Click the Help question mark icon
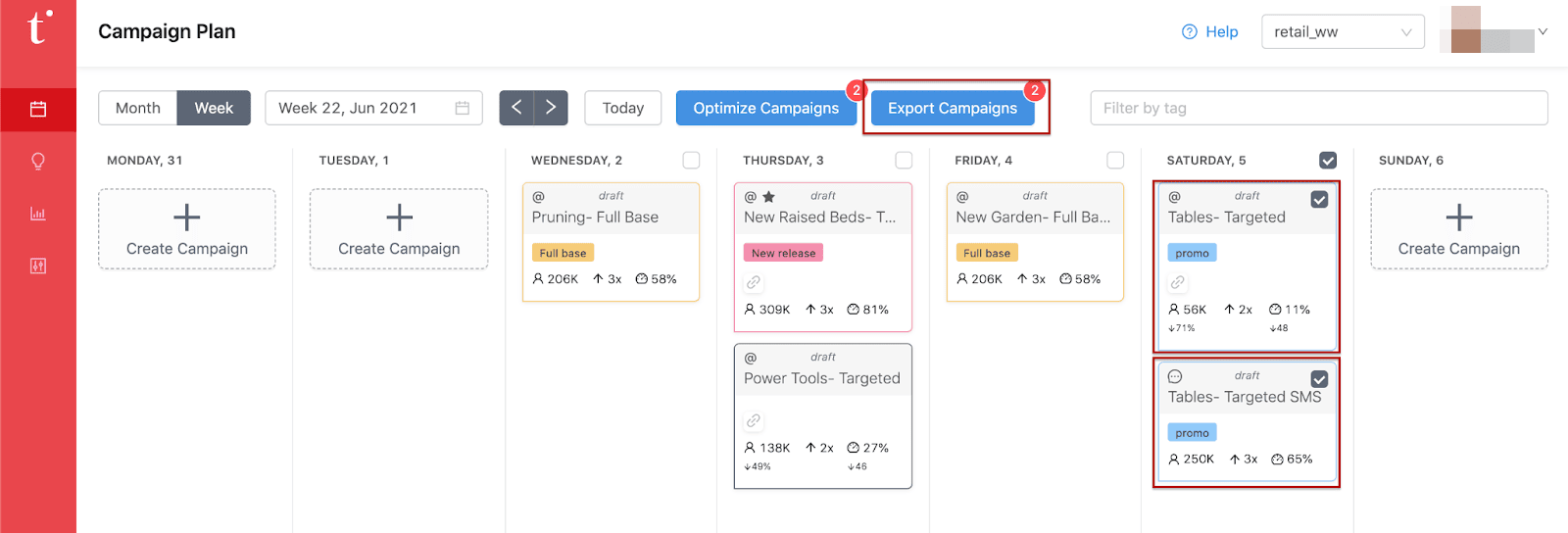1568x533 pixels. [1190, 31]
